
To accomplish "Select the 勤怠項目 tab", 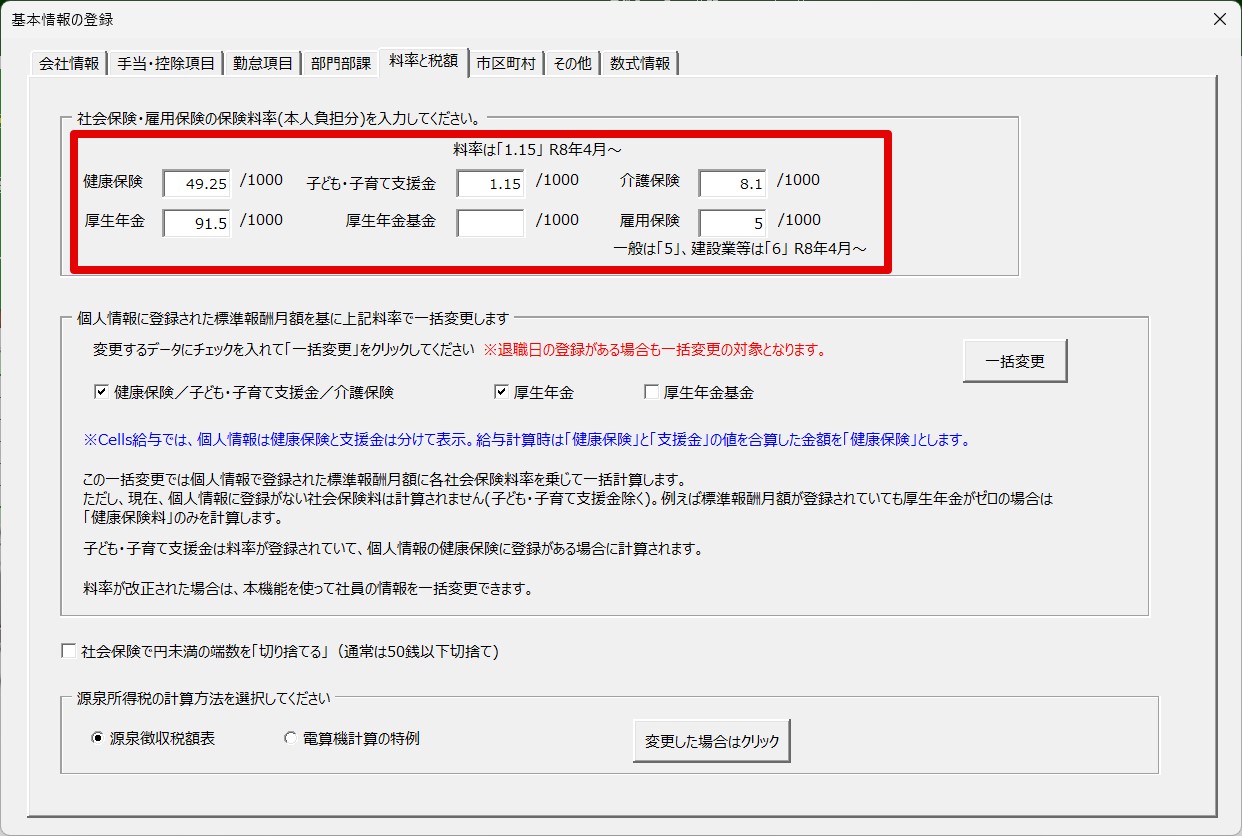I will click(x=263, y=63).
